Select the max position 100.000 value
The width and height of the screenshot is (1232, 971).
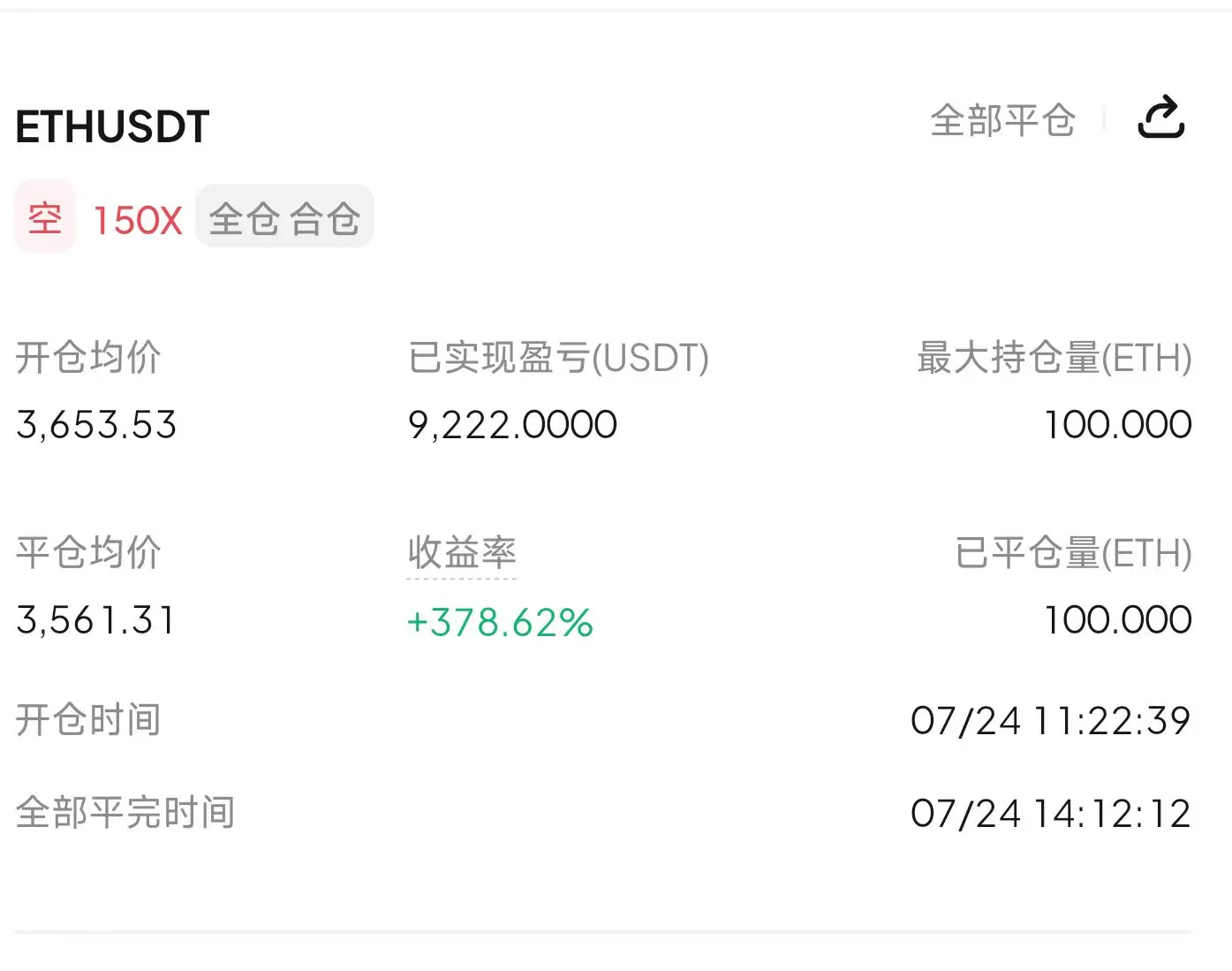coord(1118,425)
